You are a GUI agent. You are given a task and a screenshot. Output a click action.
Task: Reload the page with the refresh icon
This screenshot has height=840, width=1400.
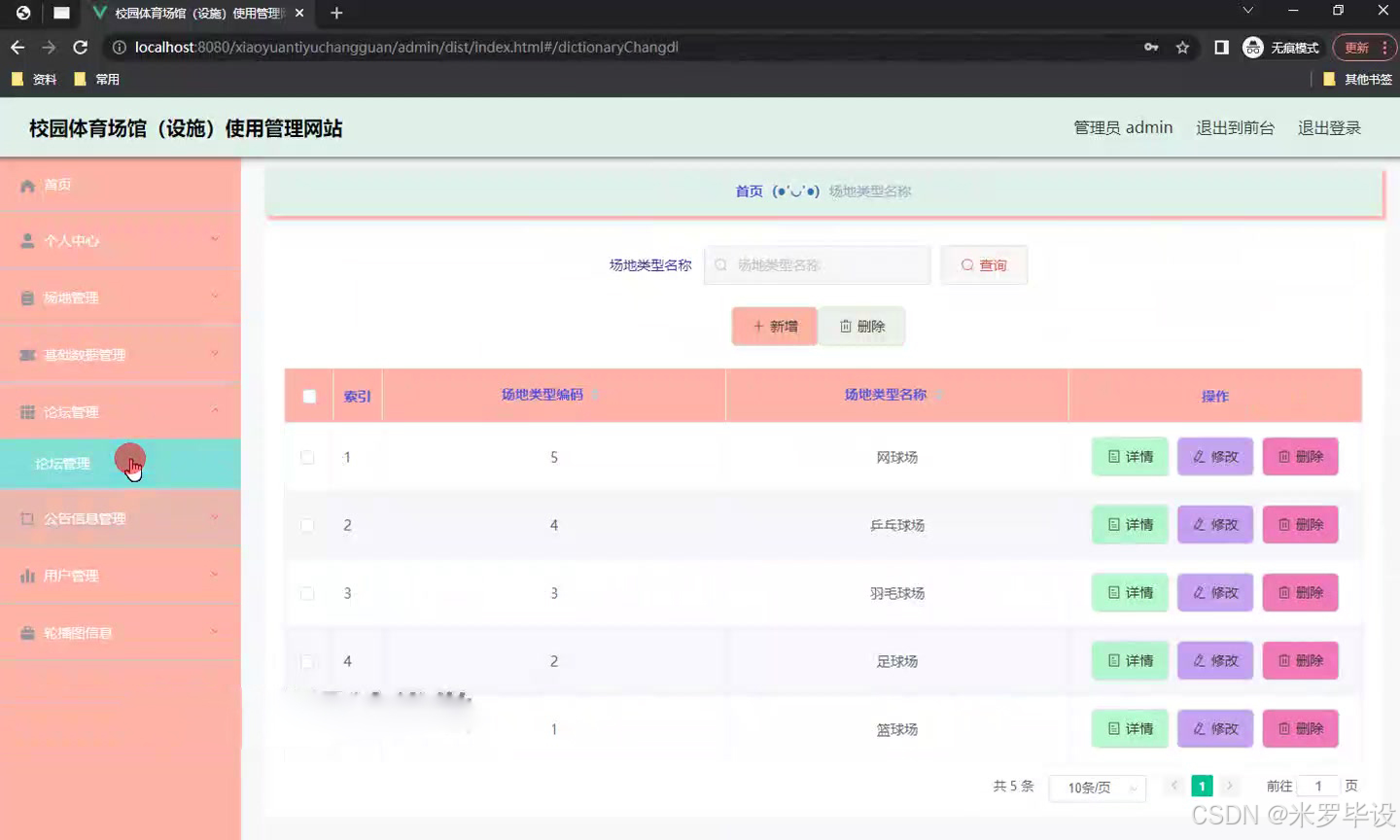click(81, 47)
